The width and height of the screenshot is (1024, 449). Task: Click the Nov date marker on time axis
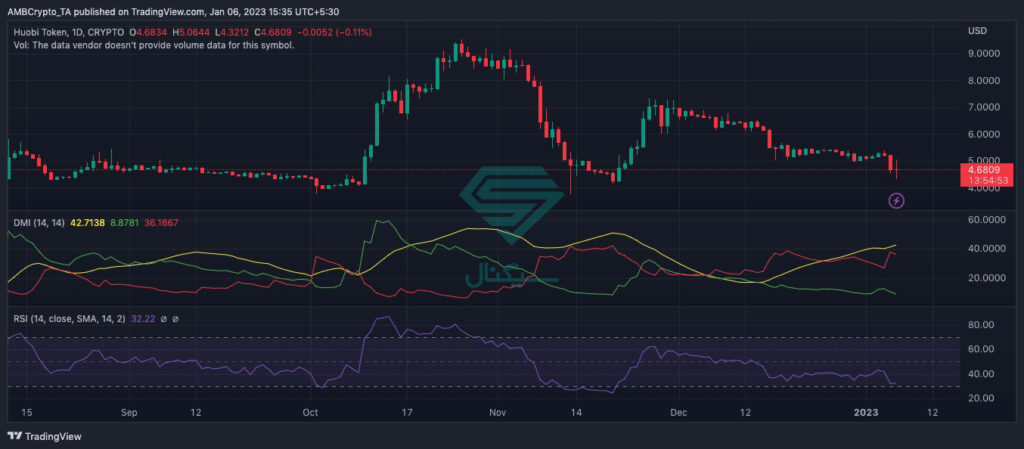pos(498,412)
